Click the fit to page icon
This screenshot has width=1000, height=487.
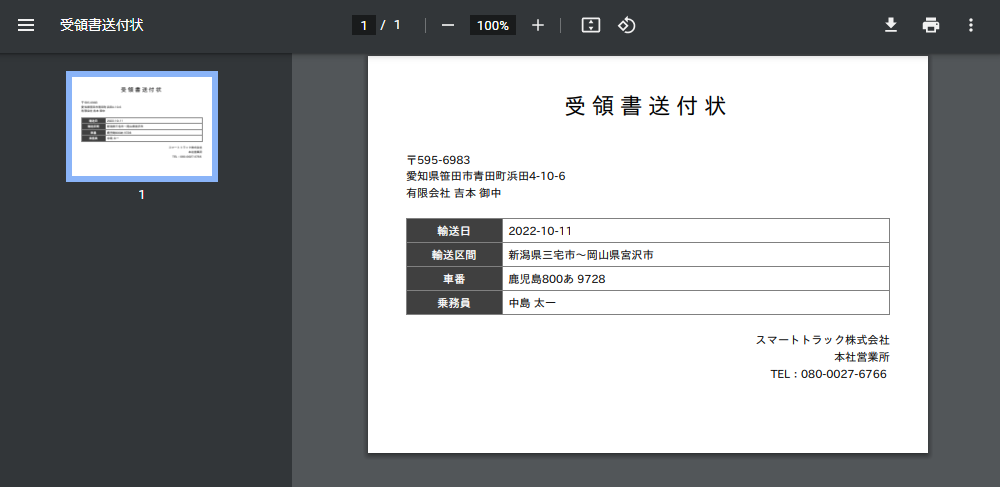pos(591,25)
